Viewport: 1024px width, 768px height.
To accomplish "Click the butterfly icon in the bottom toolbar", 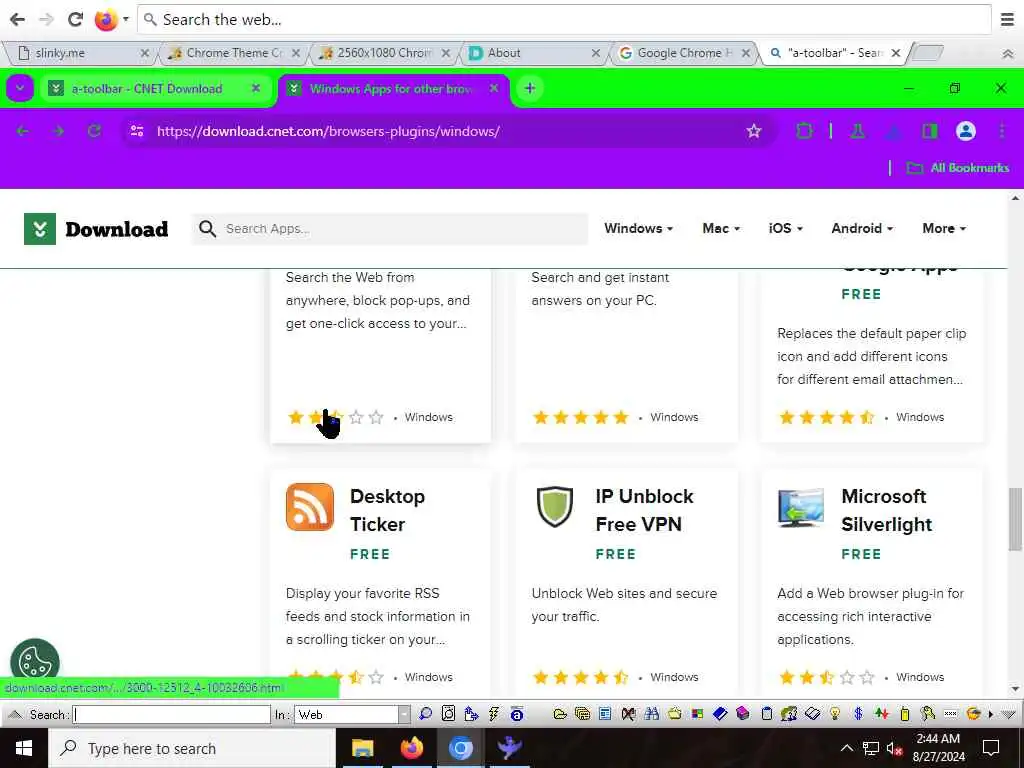I will click(628, 714).
